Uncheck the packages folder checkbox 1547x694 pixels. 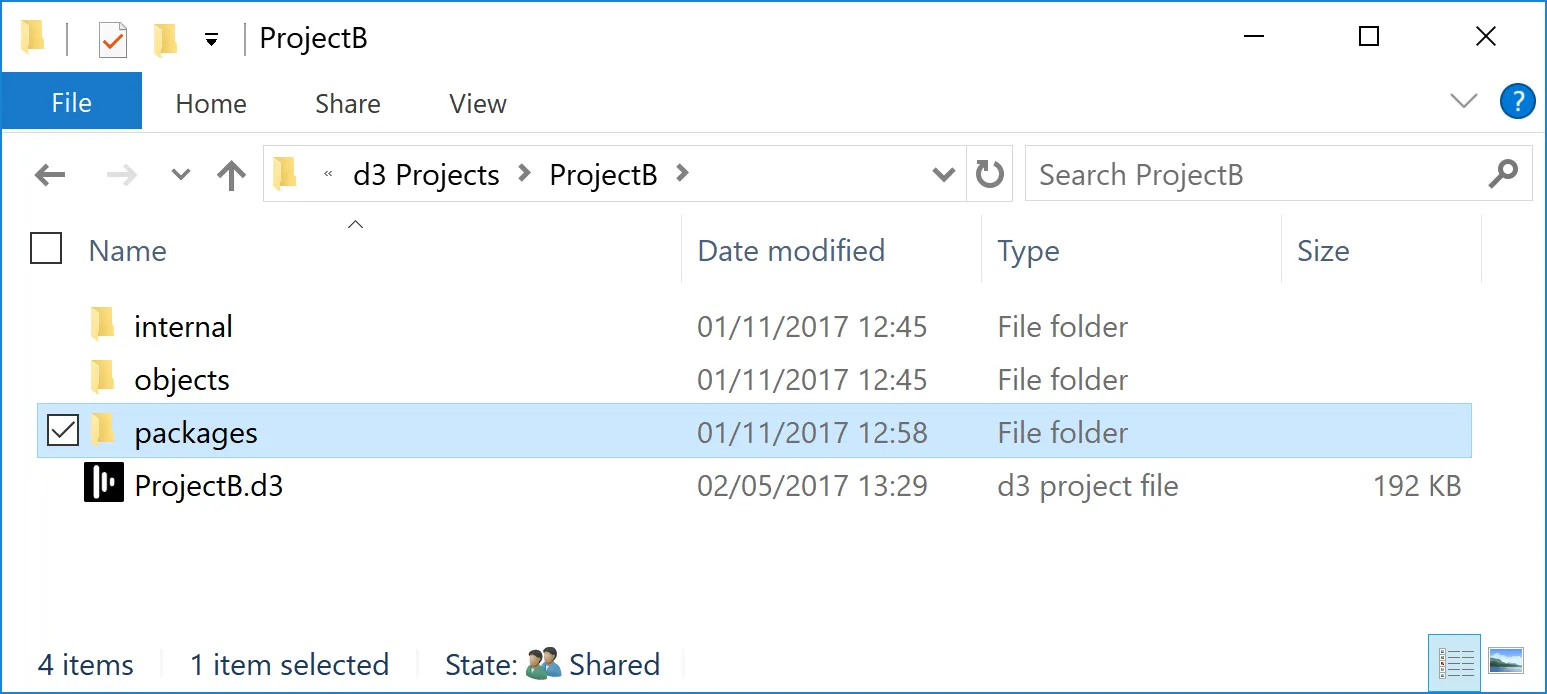coord(63,430)
